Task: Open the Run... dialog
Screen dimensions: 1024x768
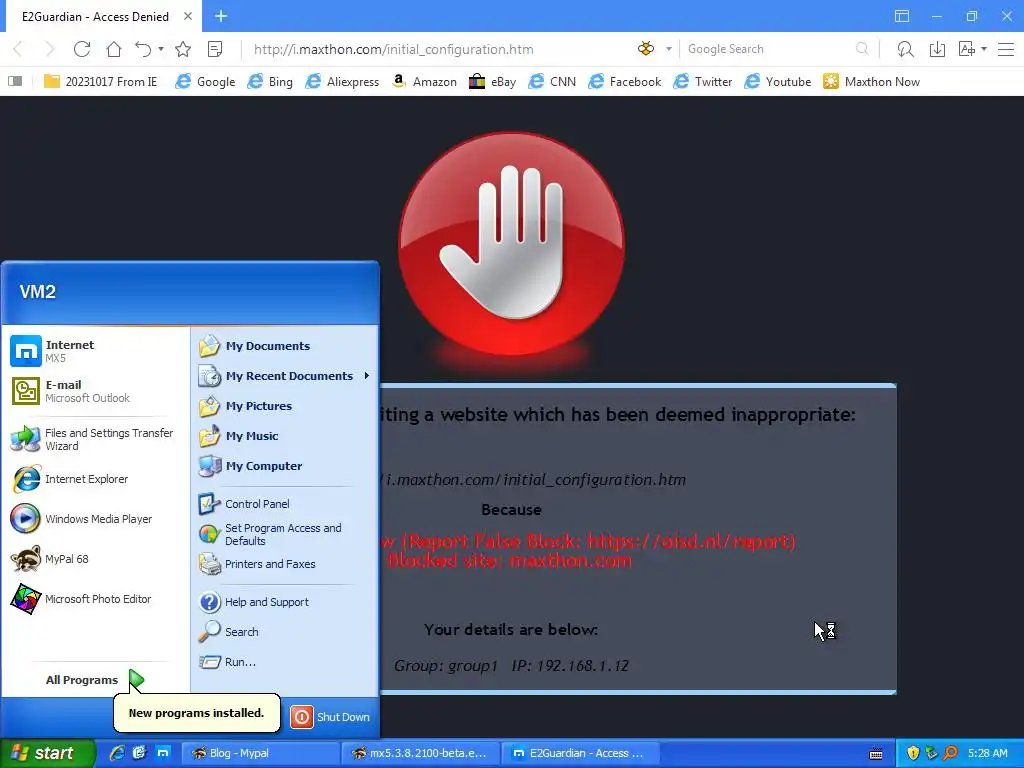Action: [x=285, y=662]
